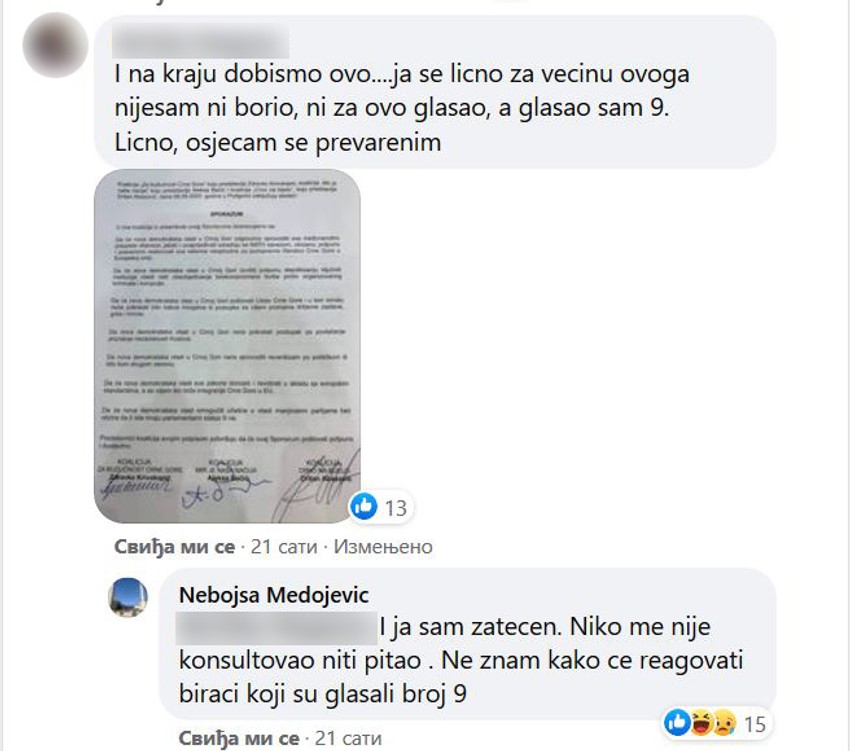
Task: Click the first comment text bubble
Action: (x=435, y=91)
